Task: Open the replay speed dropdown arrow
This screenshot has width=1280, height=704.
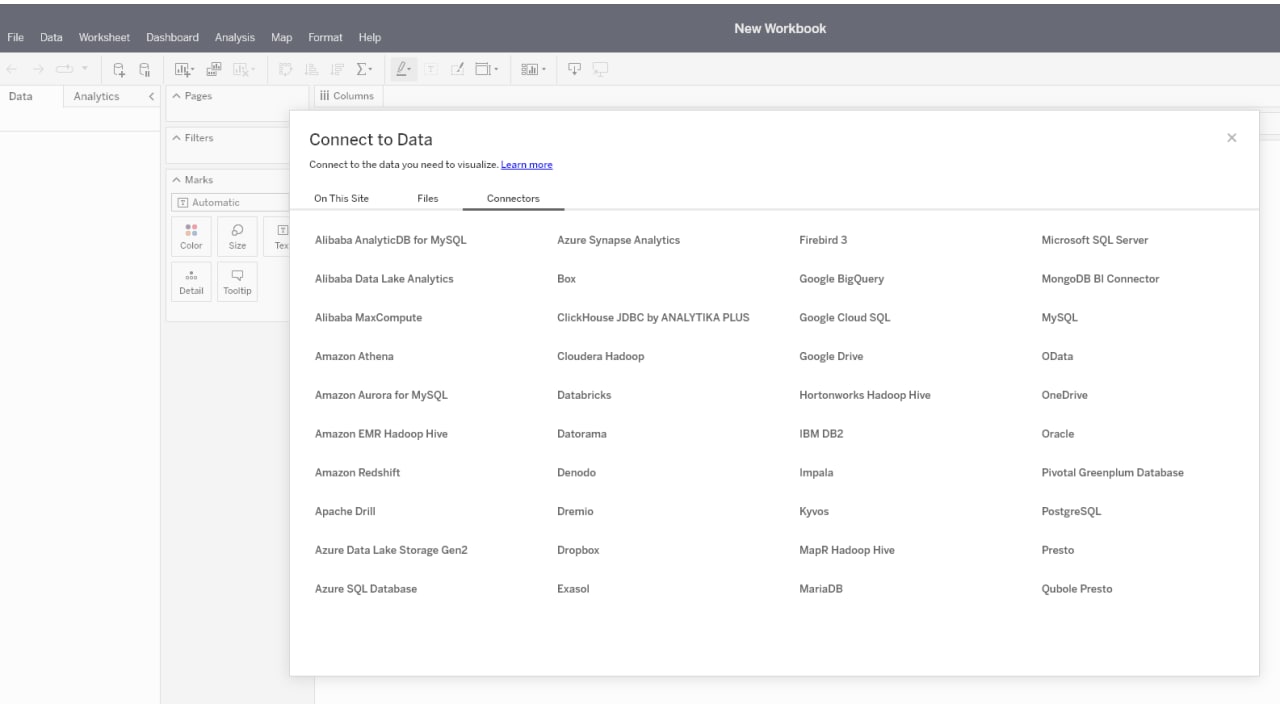Action: [84, 68]
